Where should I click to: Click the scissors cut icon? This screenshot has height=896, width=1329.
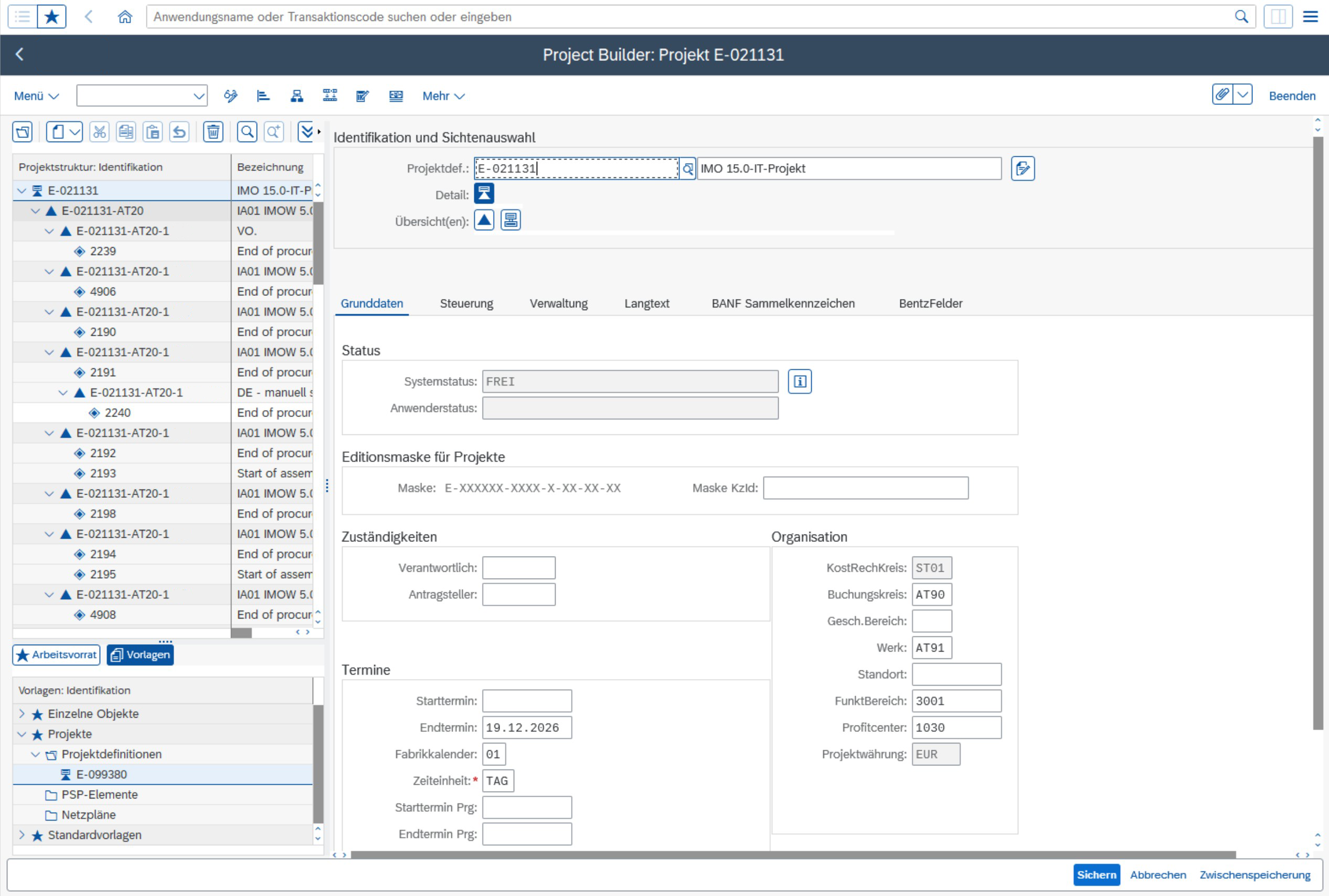click(x=99, y=132)
